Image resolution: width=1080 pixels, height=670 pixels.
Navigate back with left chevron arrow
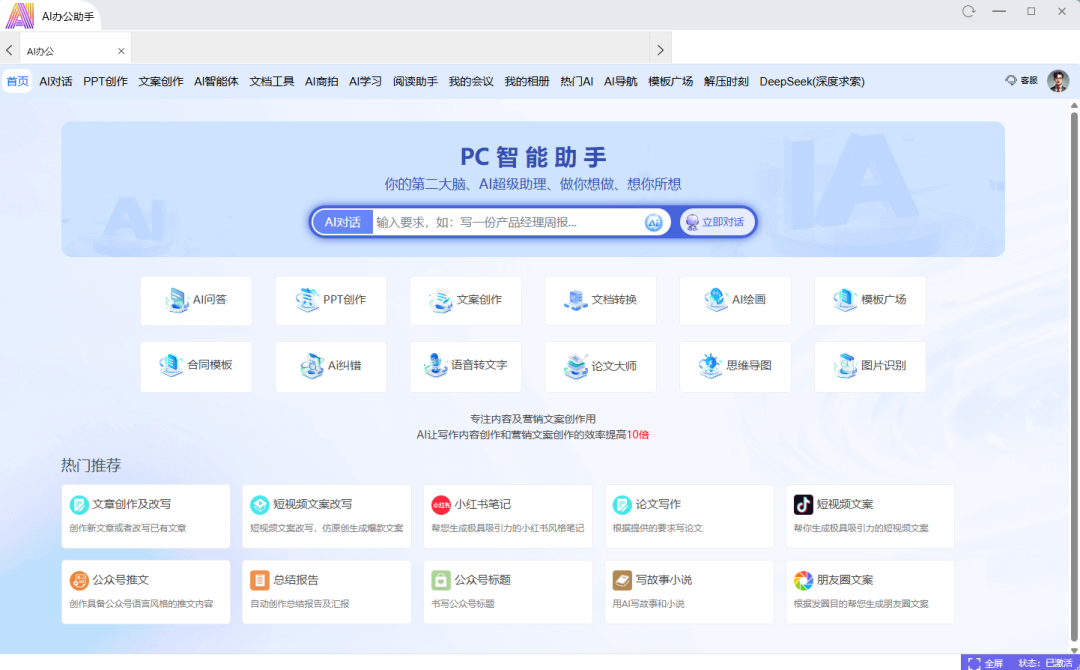[9, 50]
